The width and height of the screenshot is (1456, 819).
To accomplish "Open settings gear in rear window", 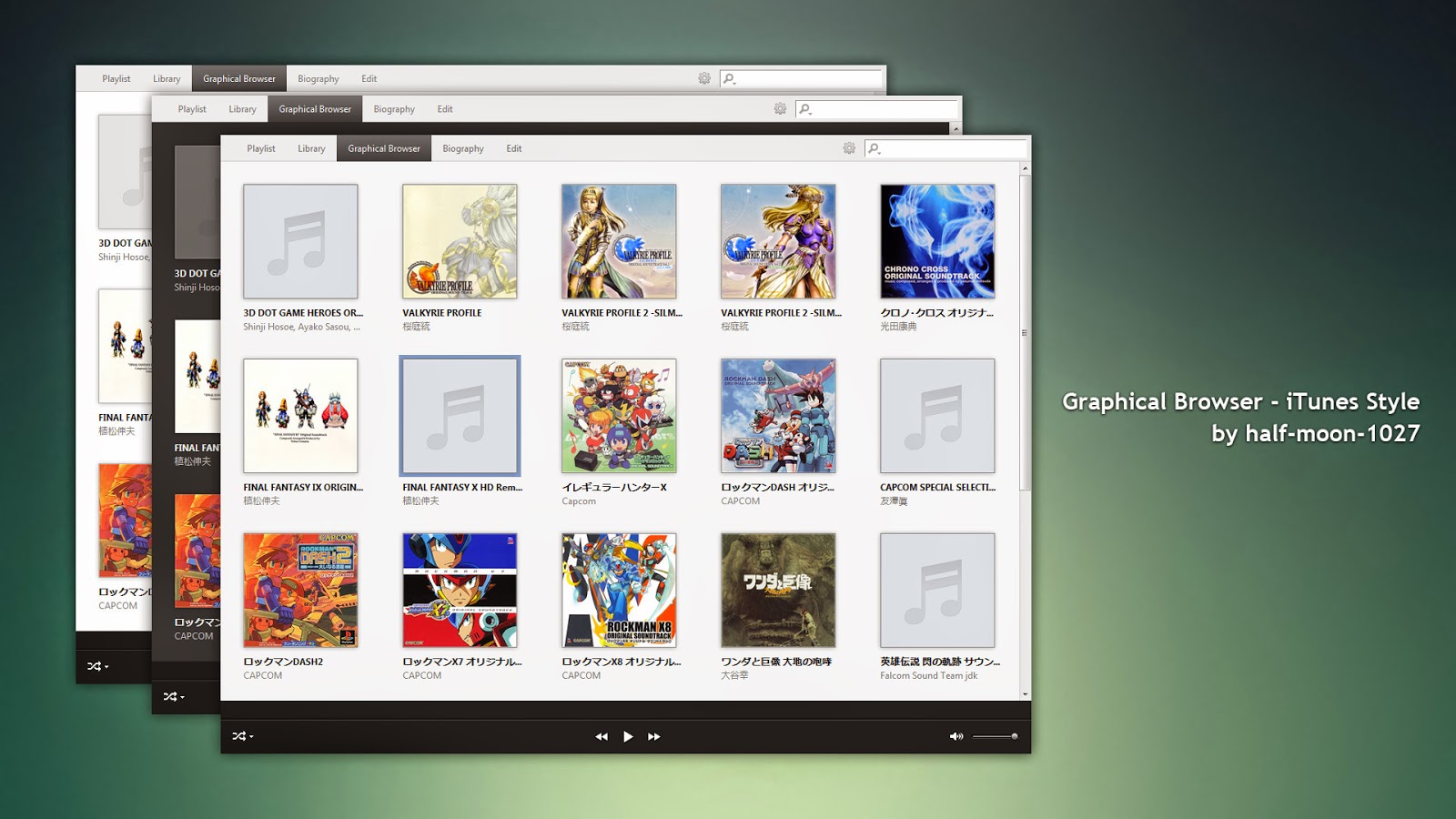I will point(704,78).
